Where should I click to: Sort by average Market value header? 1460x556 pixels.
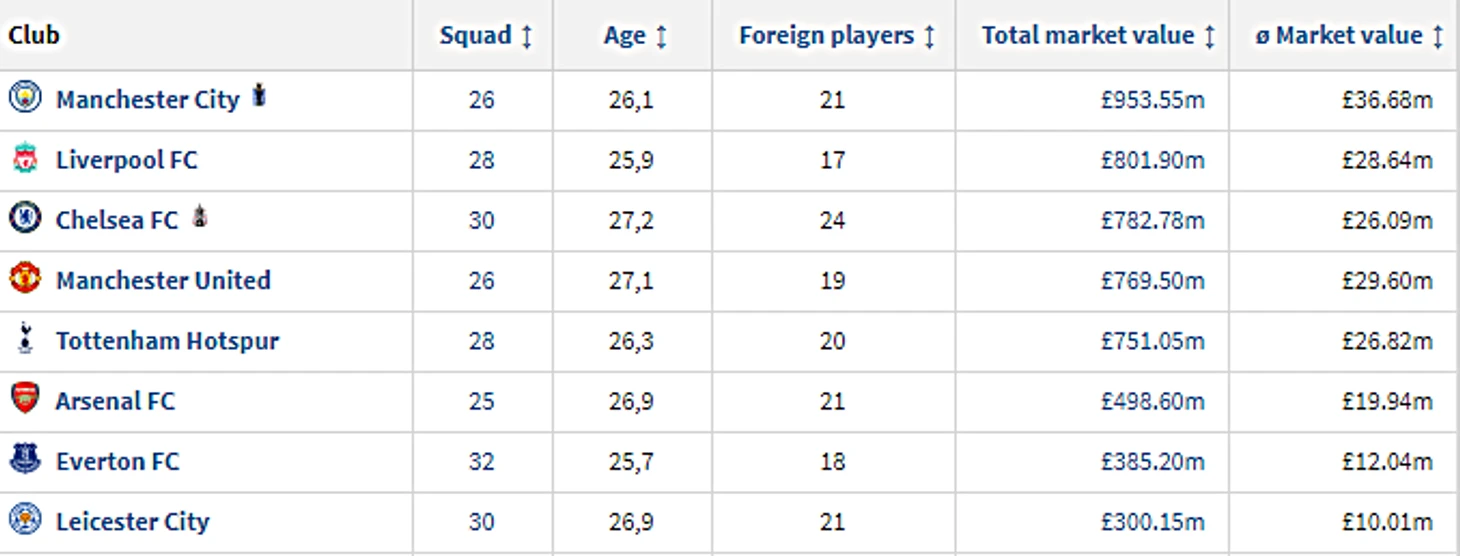point(1349,36)
